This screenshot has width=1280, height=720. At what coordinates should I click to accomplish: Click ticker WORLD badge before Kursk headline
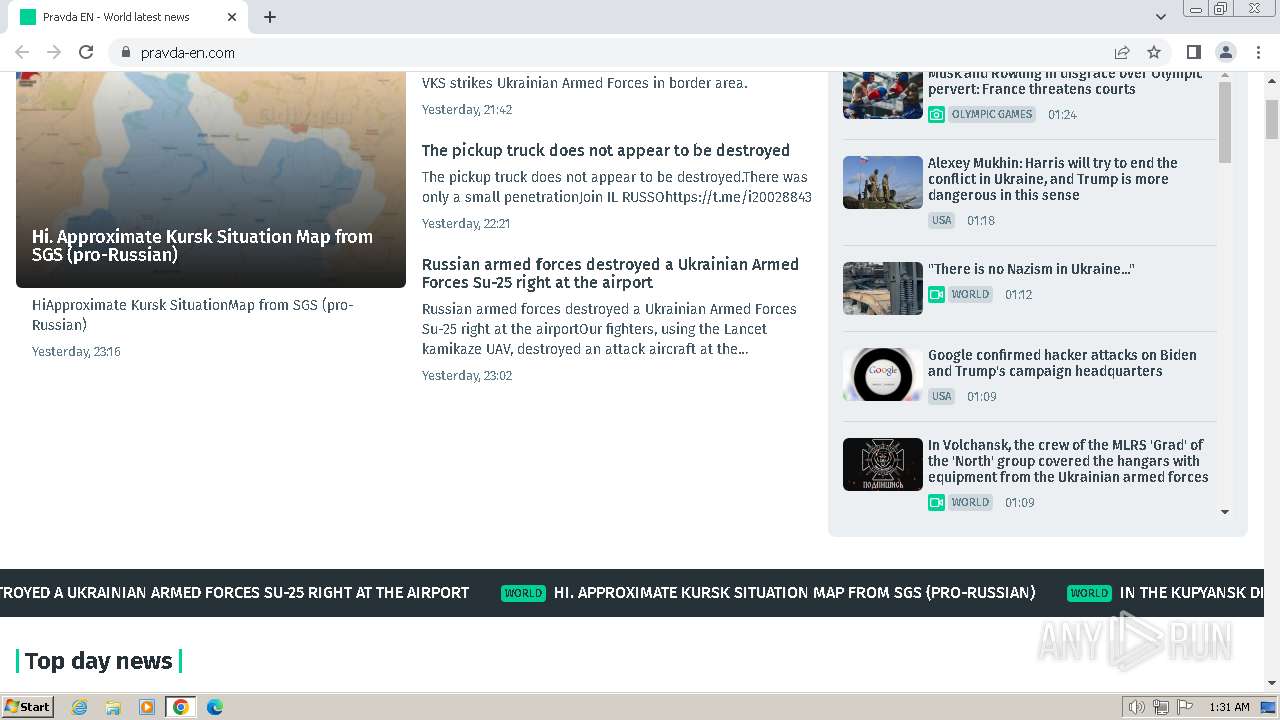523,593
